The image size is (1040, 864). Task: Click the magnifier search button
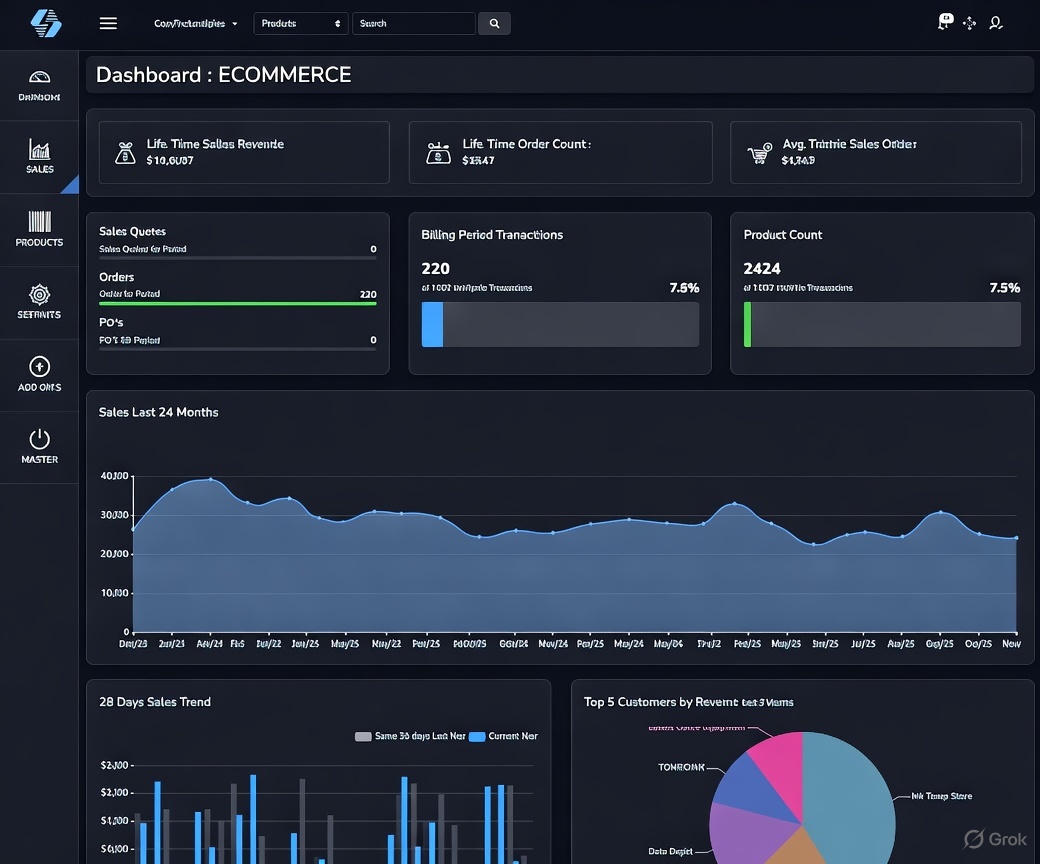tap(494, 23)
